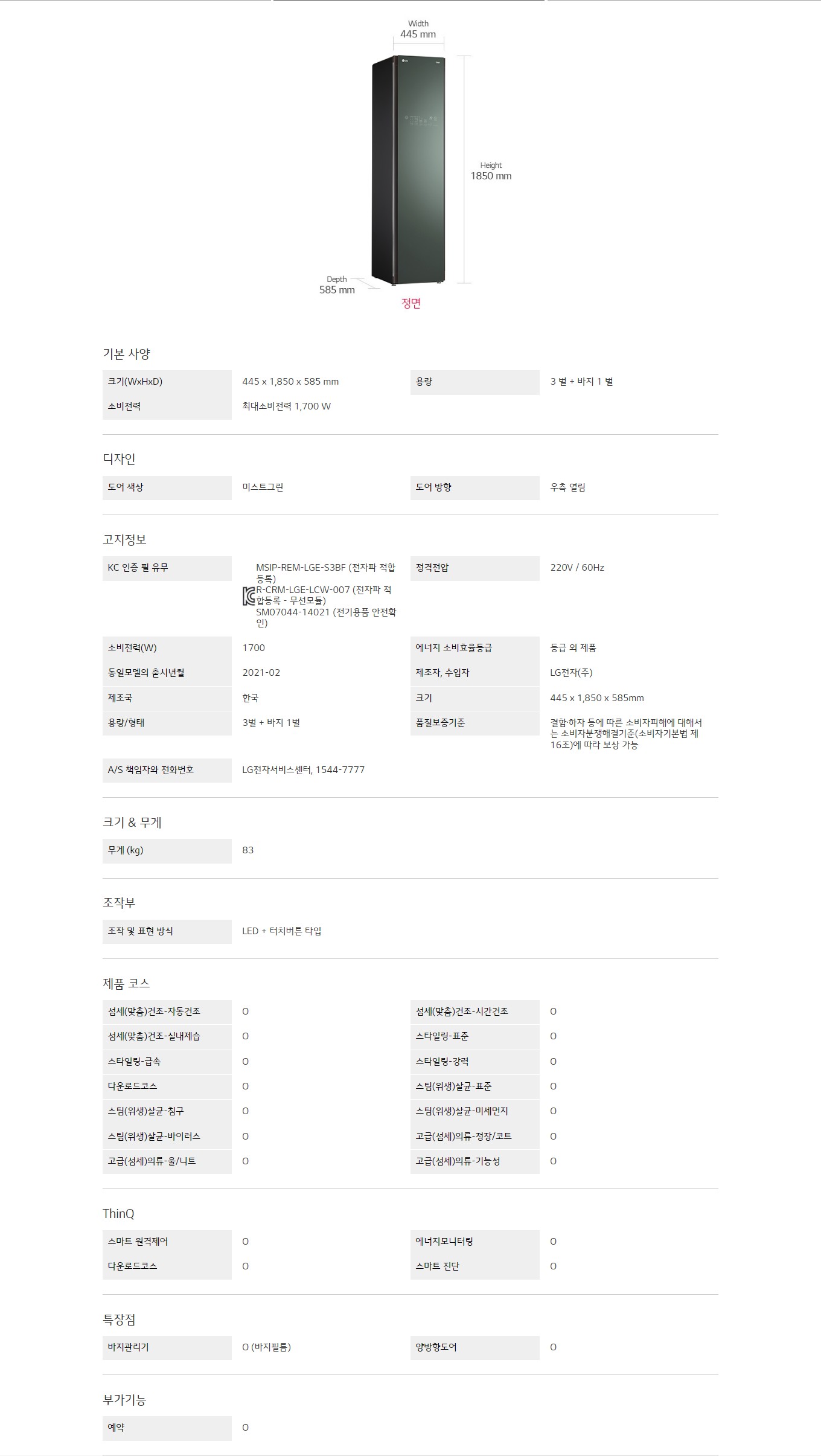Select the red 정면 view label
The image size is (821, 1456).
point(411,303)
